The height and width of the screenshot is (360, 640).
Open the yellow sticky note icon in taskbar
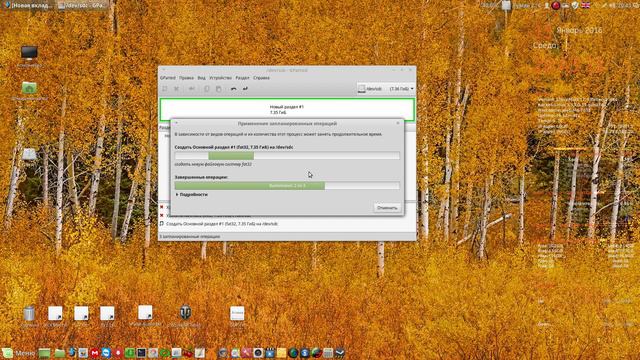pos(282,353)
